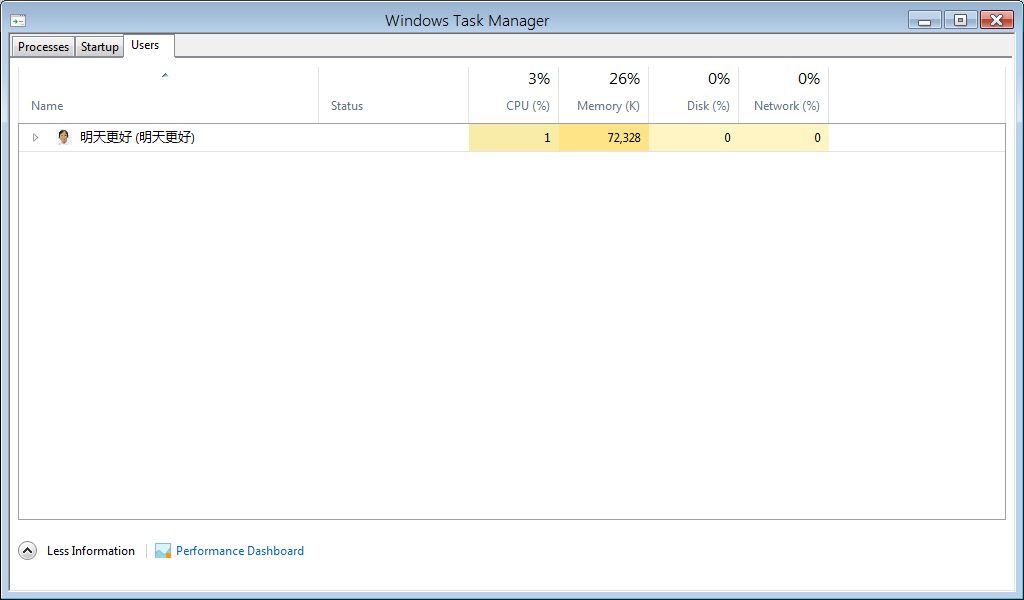Screen dimensions: 1024x600
Task: Click the 72,328 memory value cell
Action: pos(604,138)
